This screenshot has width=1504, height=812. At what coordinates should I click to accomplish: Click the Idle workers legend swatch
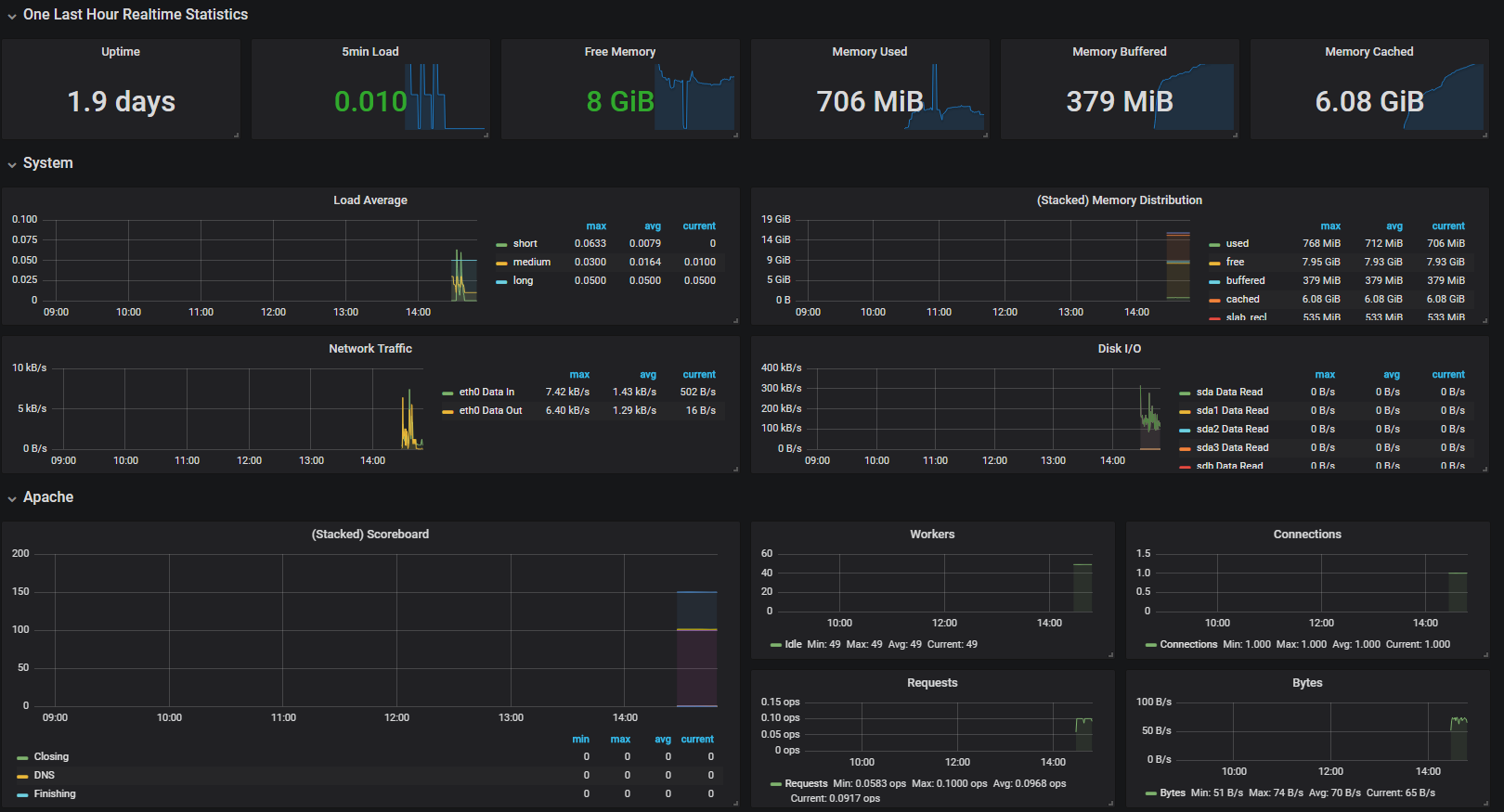tap(776, 645)
